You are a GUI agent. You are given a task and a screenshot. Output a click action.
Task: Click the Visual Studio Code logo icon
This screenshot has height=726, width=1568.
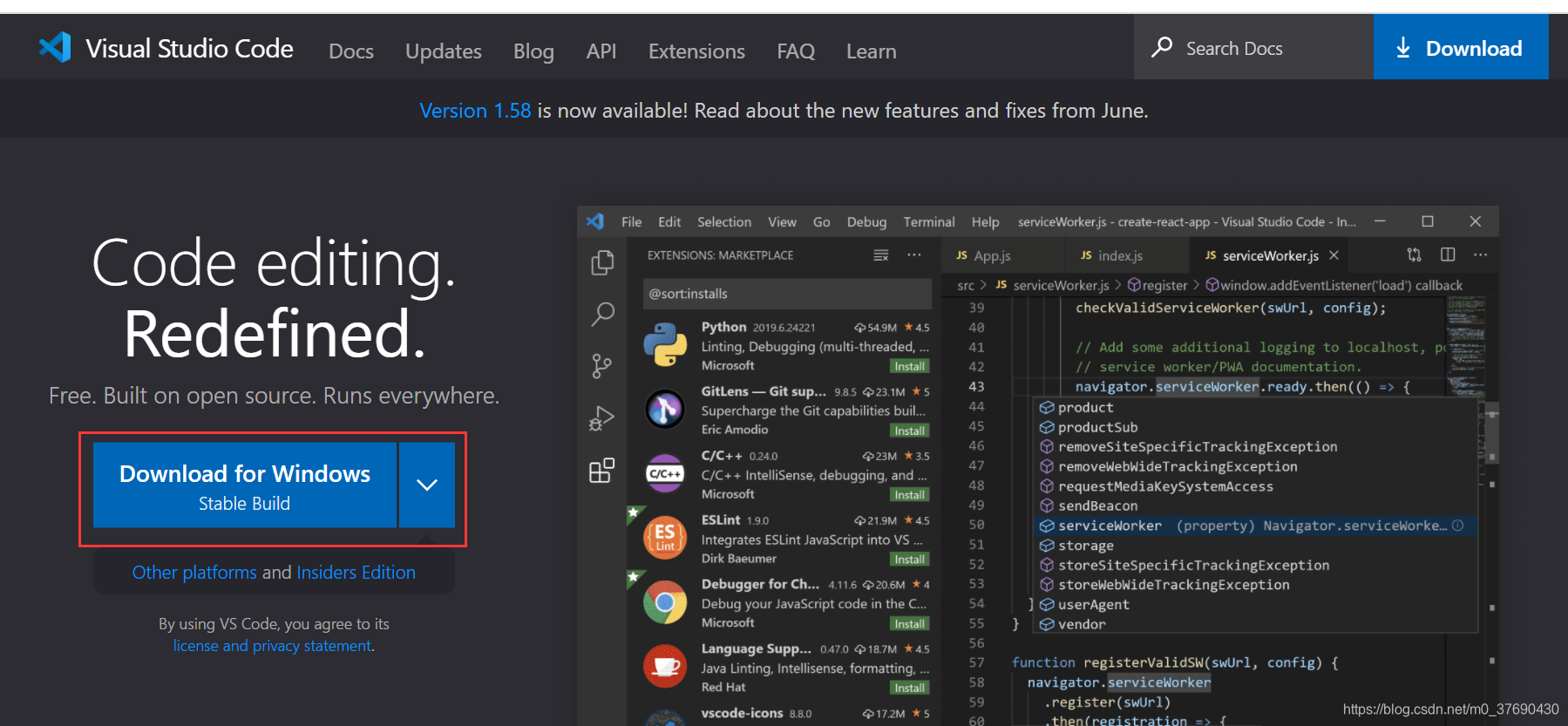(55, 47)
